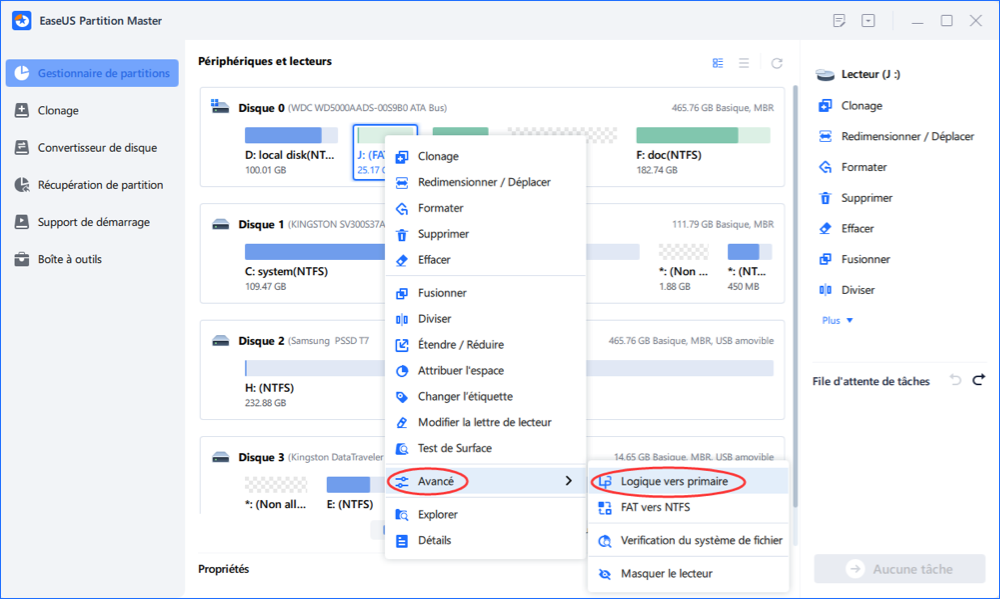The height and width of the screenshot is (599, 1000).
Task: Click the Clonage icon in right panel
Action: (x=826, y=106)
